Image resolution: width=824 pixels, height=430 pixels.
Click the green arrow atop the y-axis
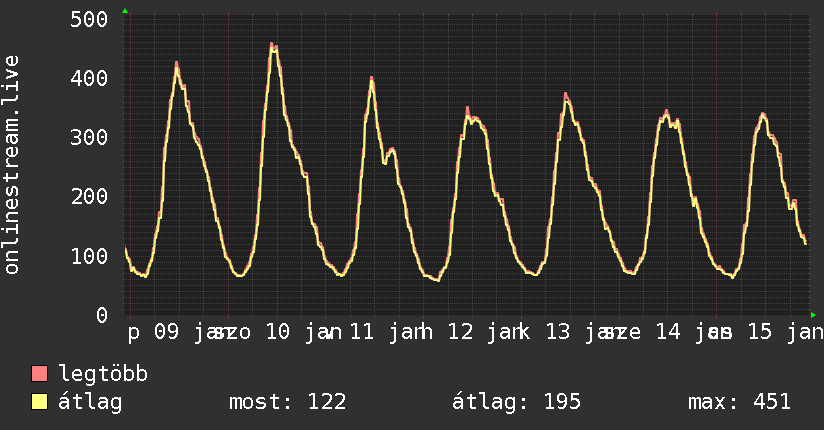click(x=125, y=11)
